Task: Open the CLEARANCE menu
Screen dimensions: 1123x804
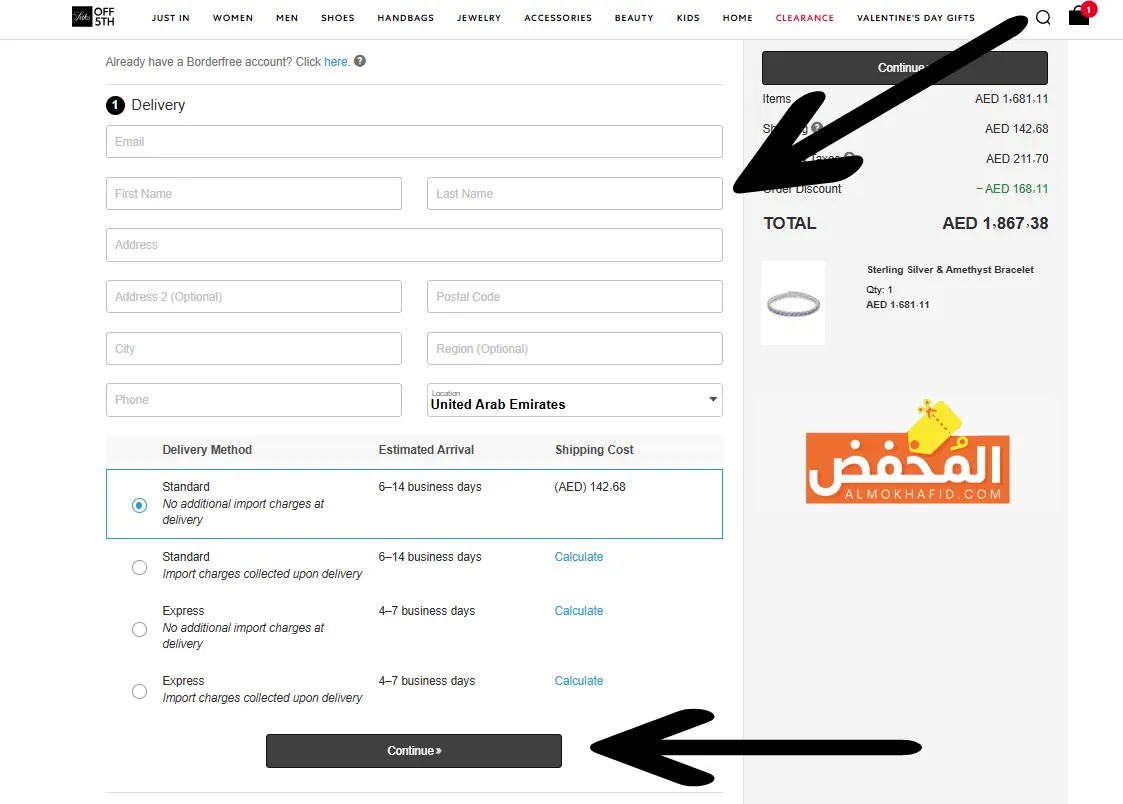Action: tap(804, 18)
